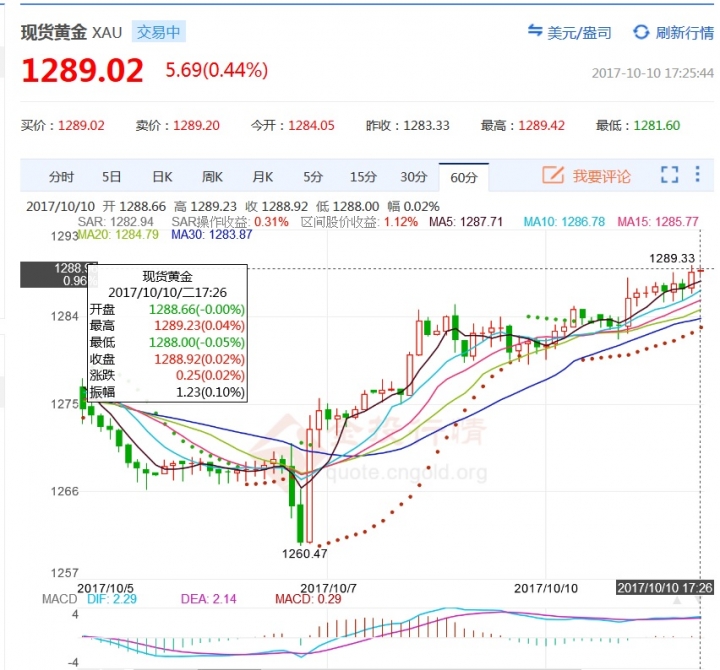720x670 pixels.
Task: Click the orange comment pencil icon
Action: [552, 176]
